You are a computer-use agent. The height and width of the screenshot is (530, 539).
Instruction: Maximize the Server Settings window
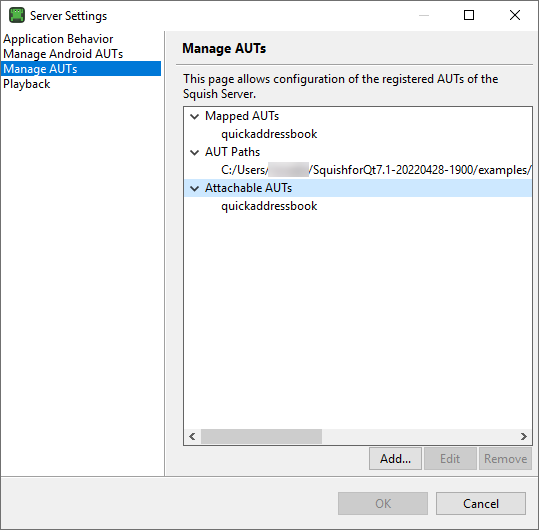click(469, 15)
